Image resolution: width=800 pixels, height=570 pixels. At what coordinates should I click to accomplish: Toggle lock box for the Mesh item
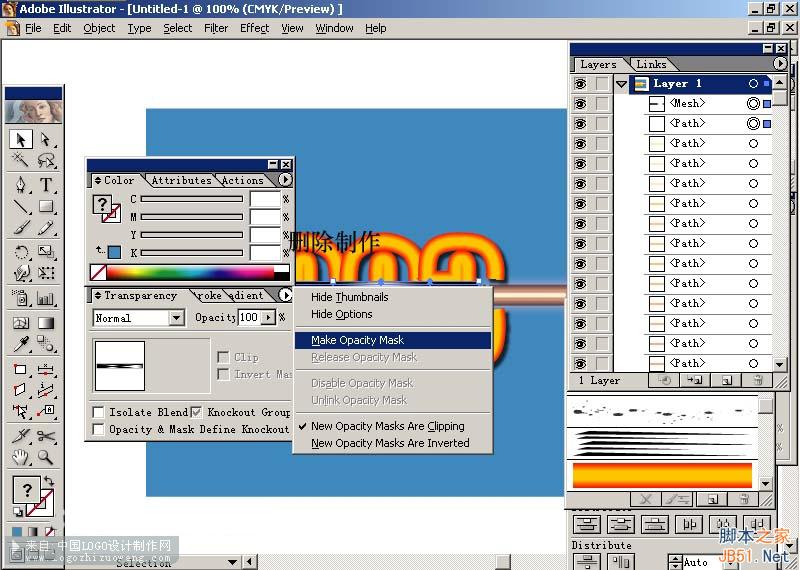pyautogui.click(x=603, y=104)
